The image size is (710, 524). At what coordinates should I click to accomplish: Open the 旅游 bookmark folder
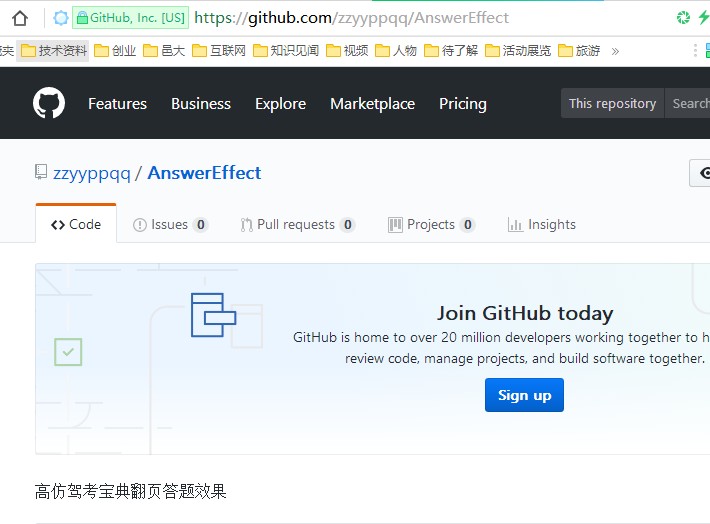pos(579,51)
